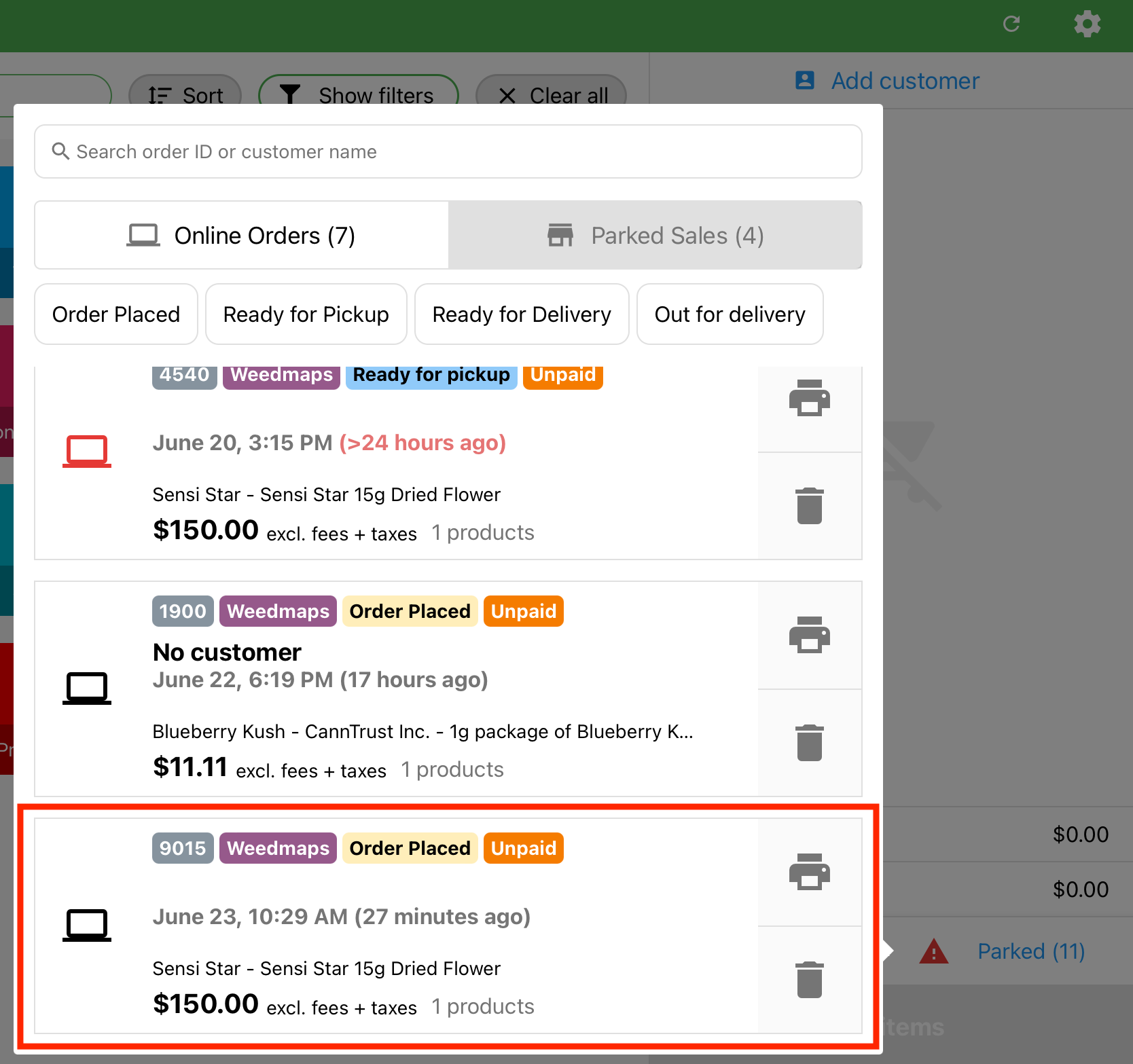
Task: Print order 1900 receipt
Action: 809,636
